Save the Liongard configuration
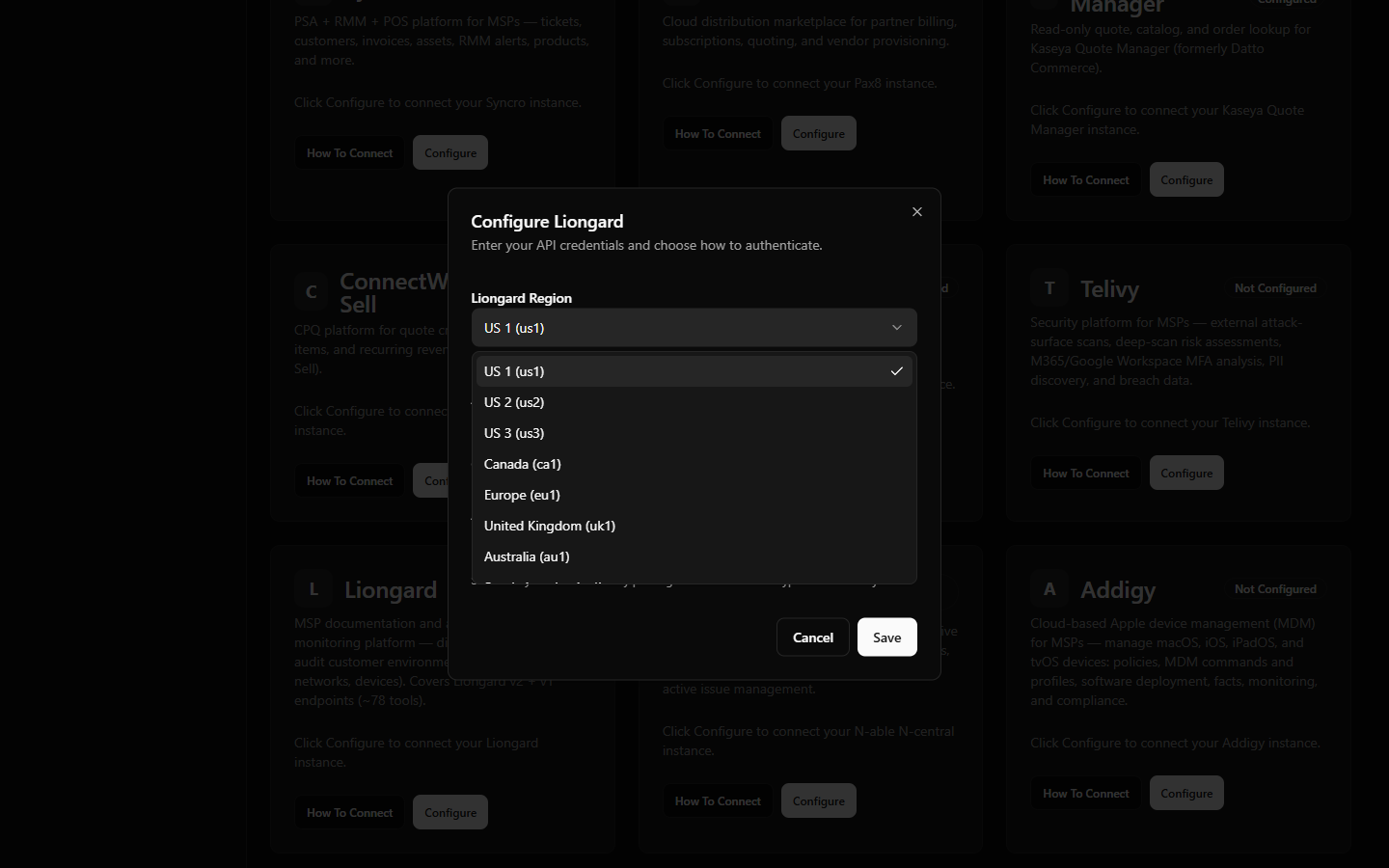 (887, 637)
